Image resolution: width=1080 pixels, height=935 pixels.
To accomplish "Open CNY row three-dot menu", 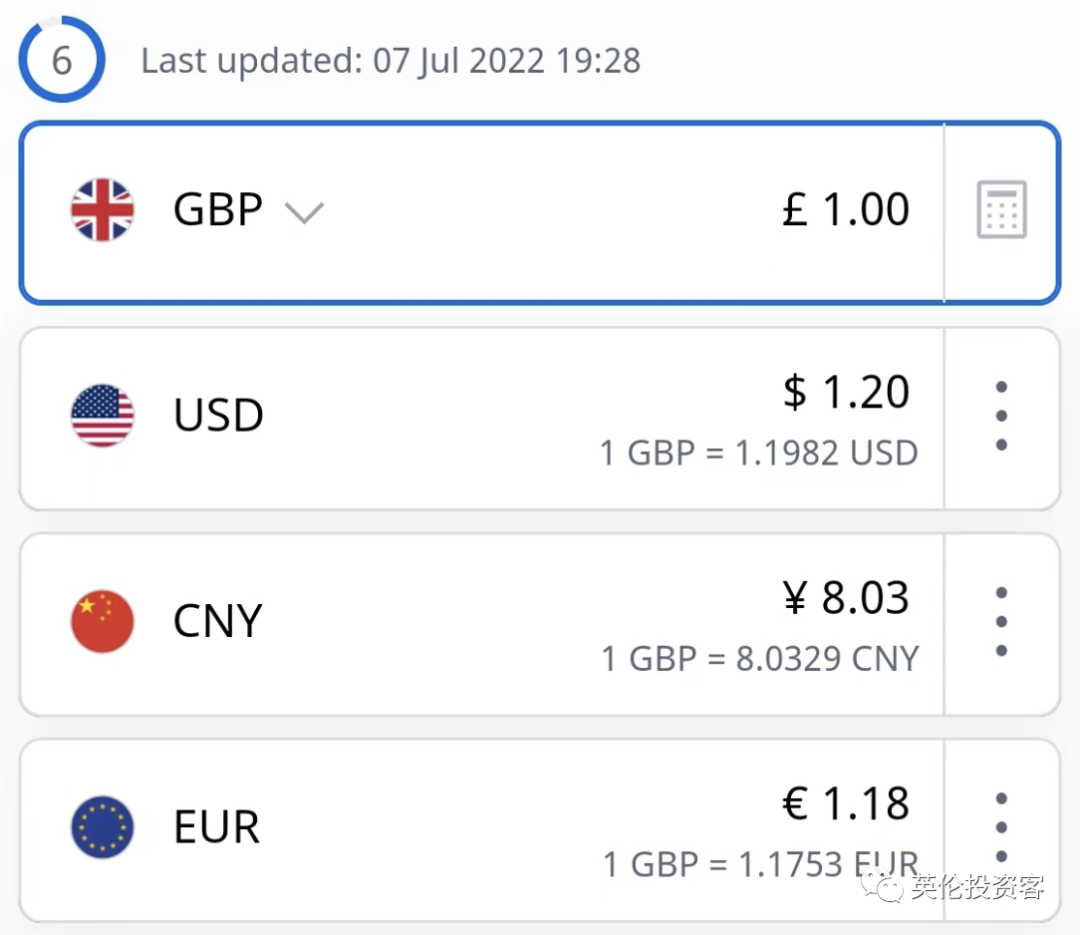I will (x=1001, y=622).
